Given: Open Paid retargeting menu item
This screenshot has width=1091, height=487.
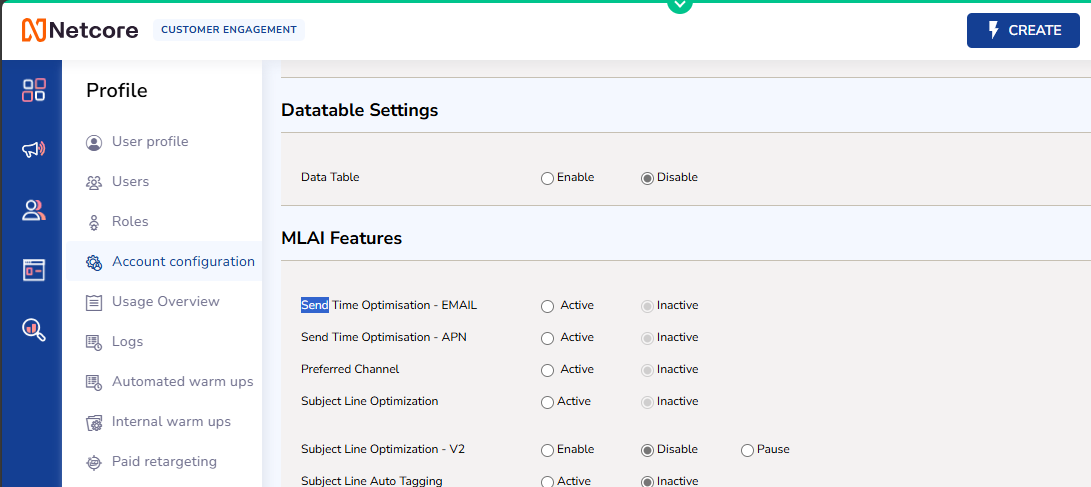Looking at the screenshot, I should coord(164,461).
